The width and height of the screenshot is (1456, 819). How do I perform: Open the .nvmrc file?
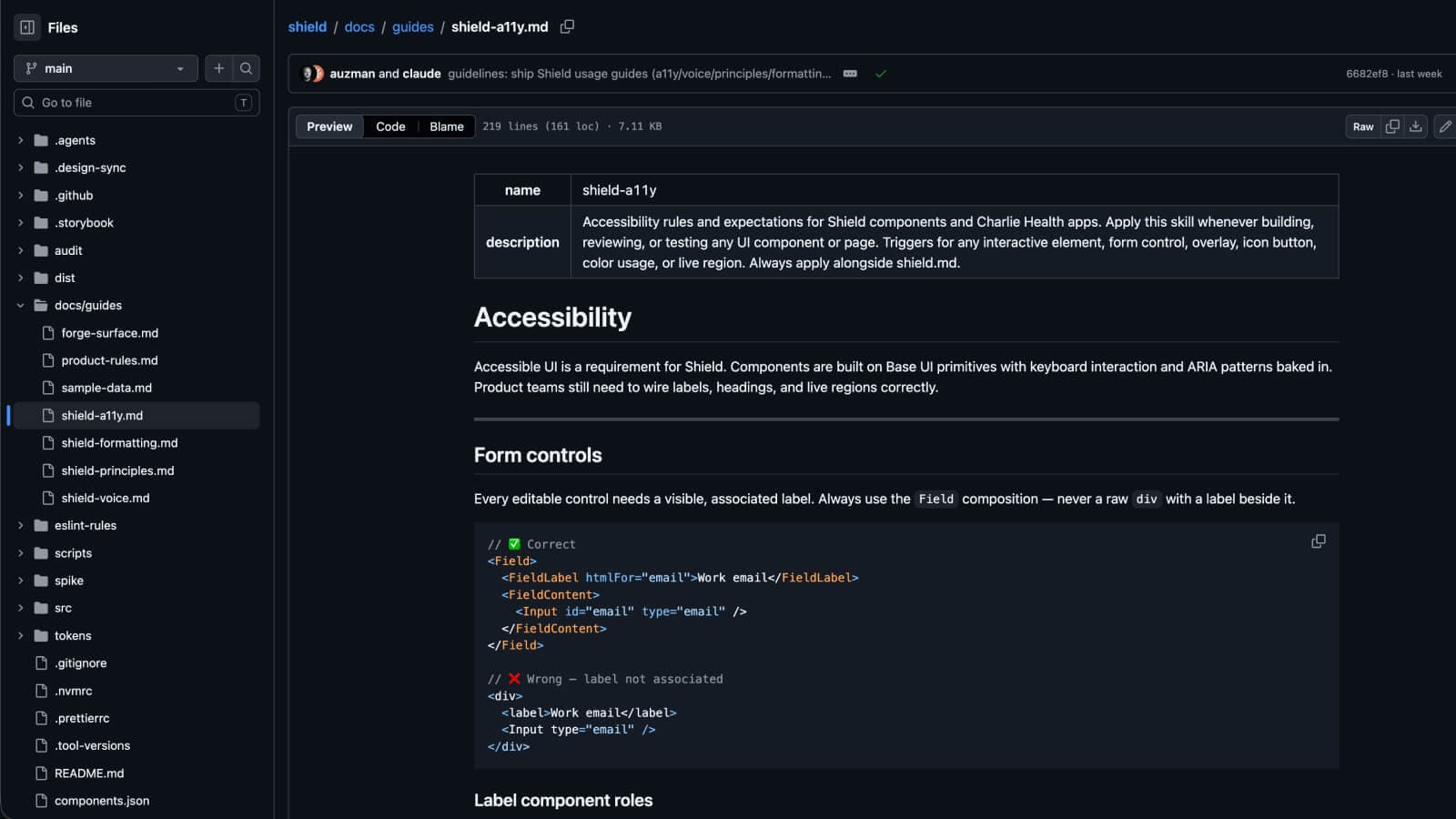click(x=73, y=691)
